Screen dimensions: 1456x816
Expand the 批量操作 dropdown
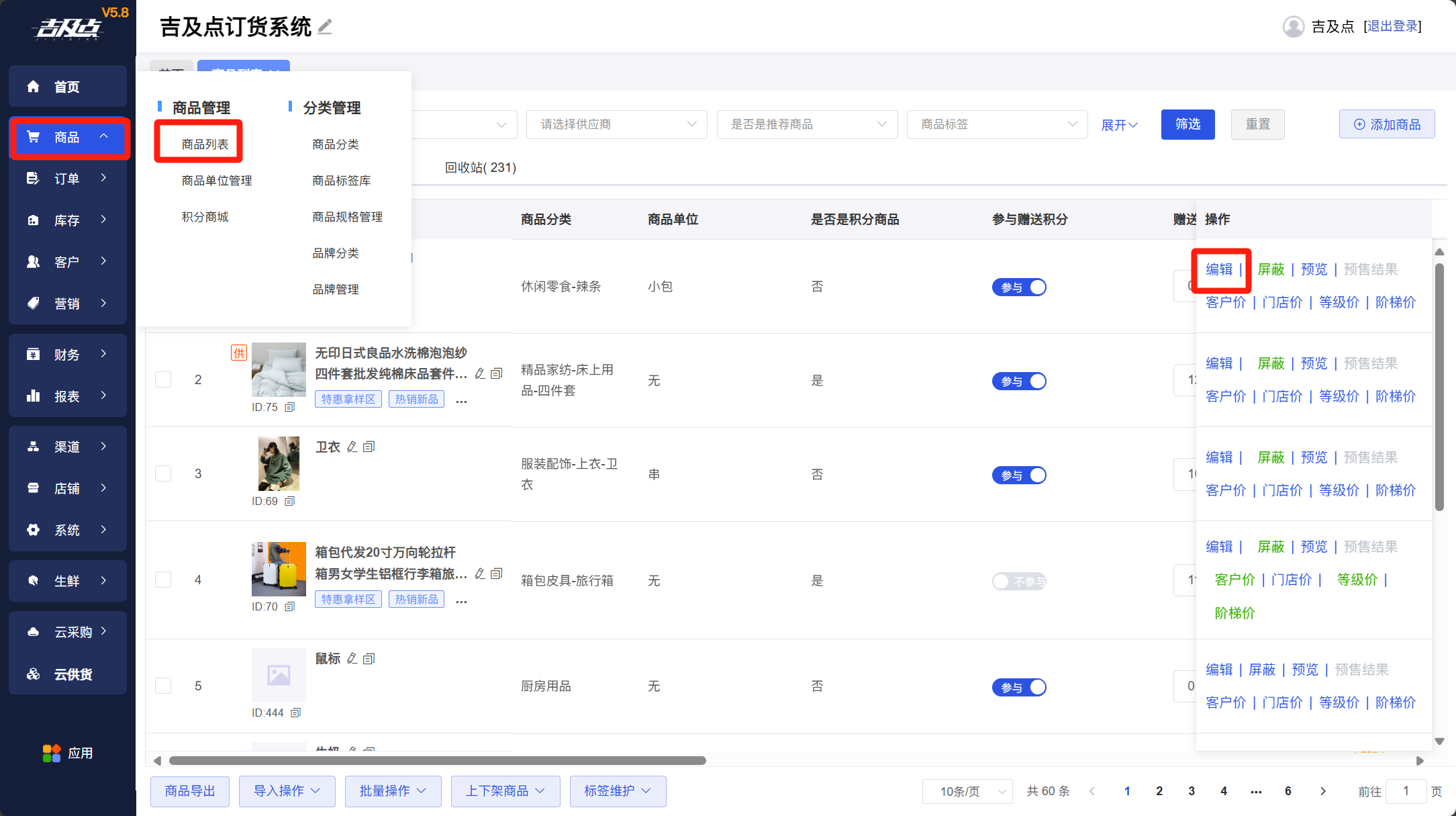coord(393,791)
